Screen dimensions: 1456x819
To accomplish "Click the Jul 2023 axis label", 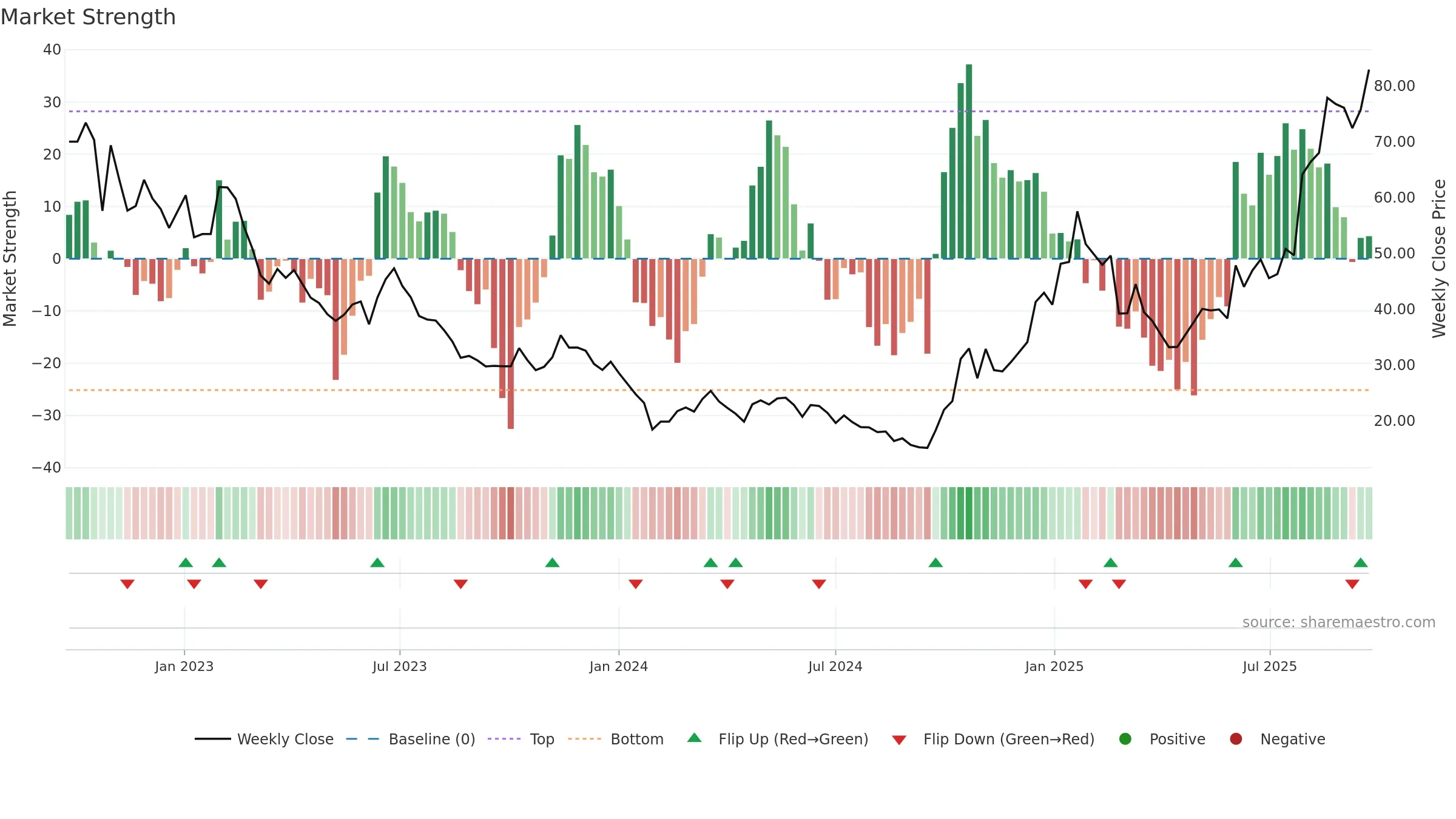I will tap(400, 666).
